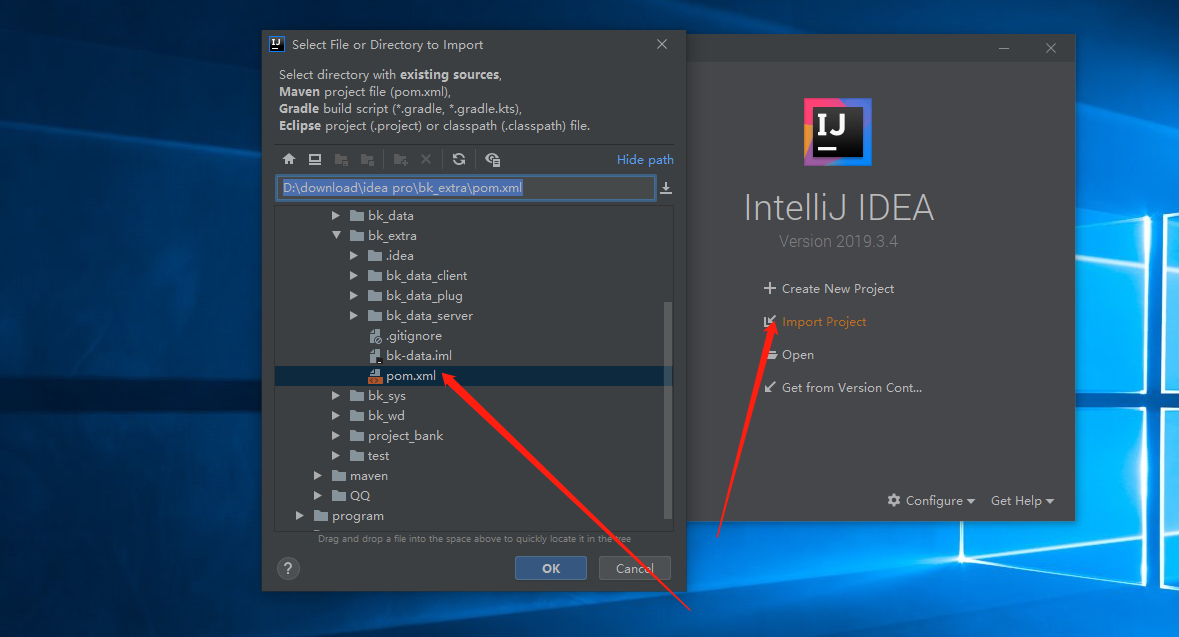Choose Import Project in welcome window
Viewport: 1179px width, 637px height.
824,322
